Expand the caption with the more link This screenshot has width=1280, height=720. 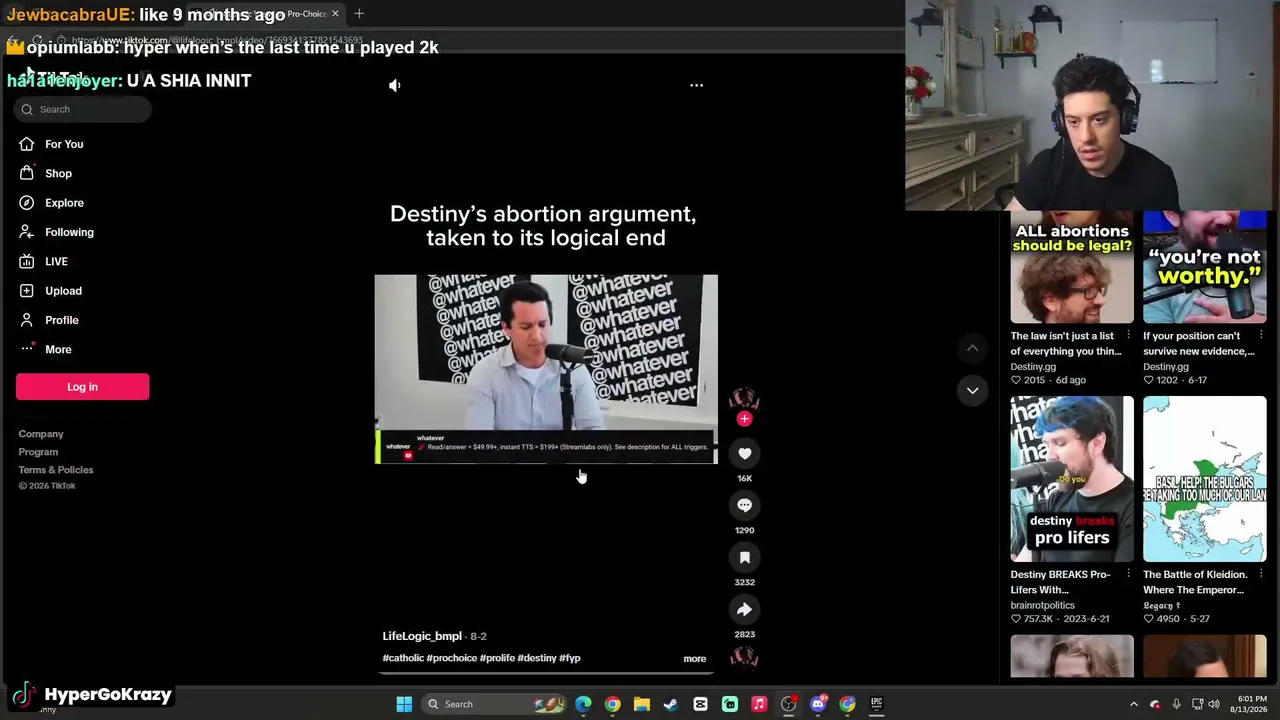[694, 659]
